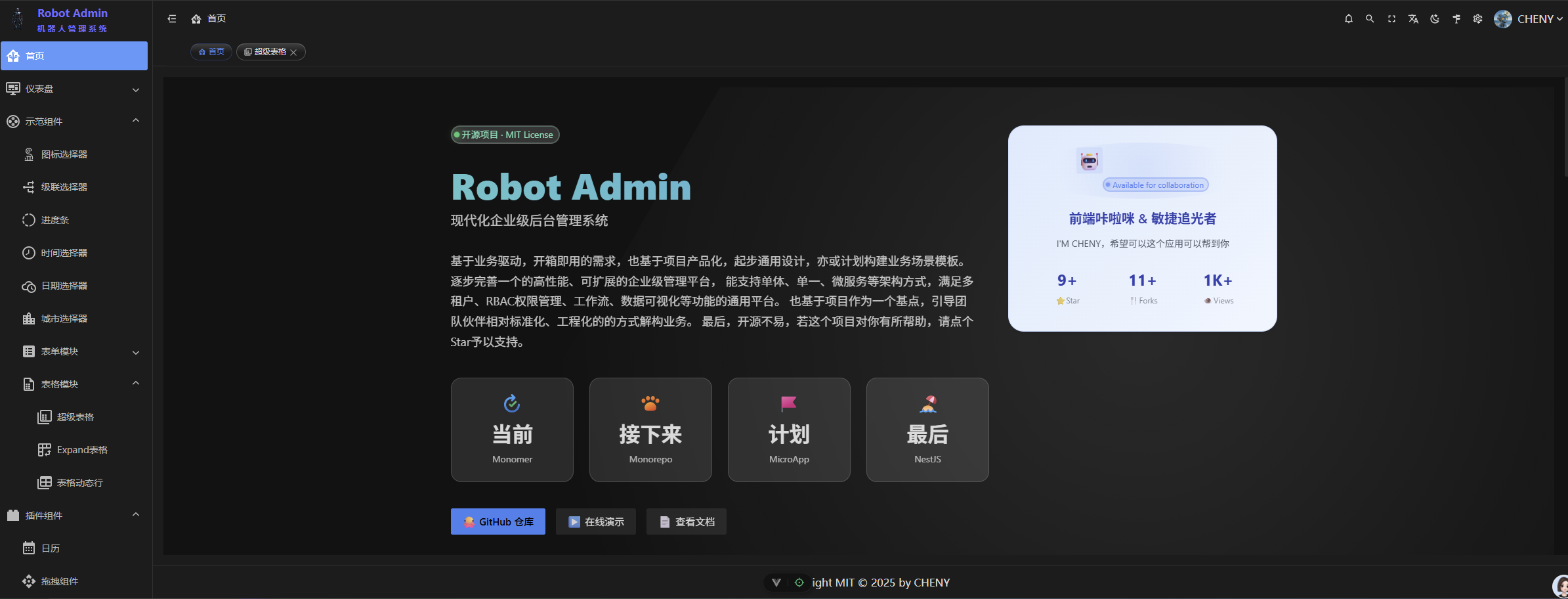The image size is (1568, 599).
Task: Collapse the 插件组件 menu chevron
Action: 136,515
